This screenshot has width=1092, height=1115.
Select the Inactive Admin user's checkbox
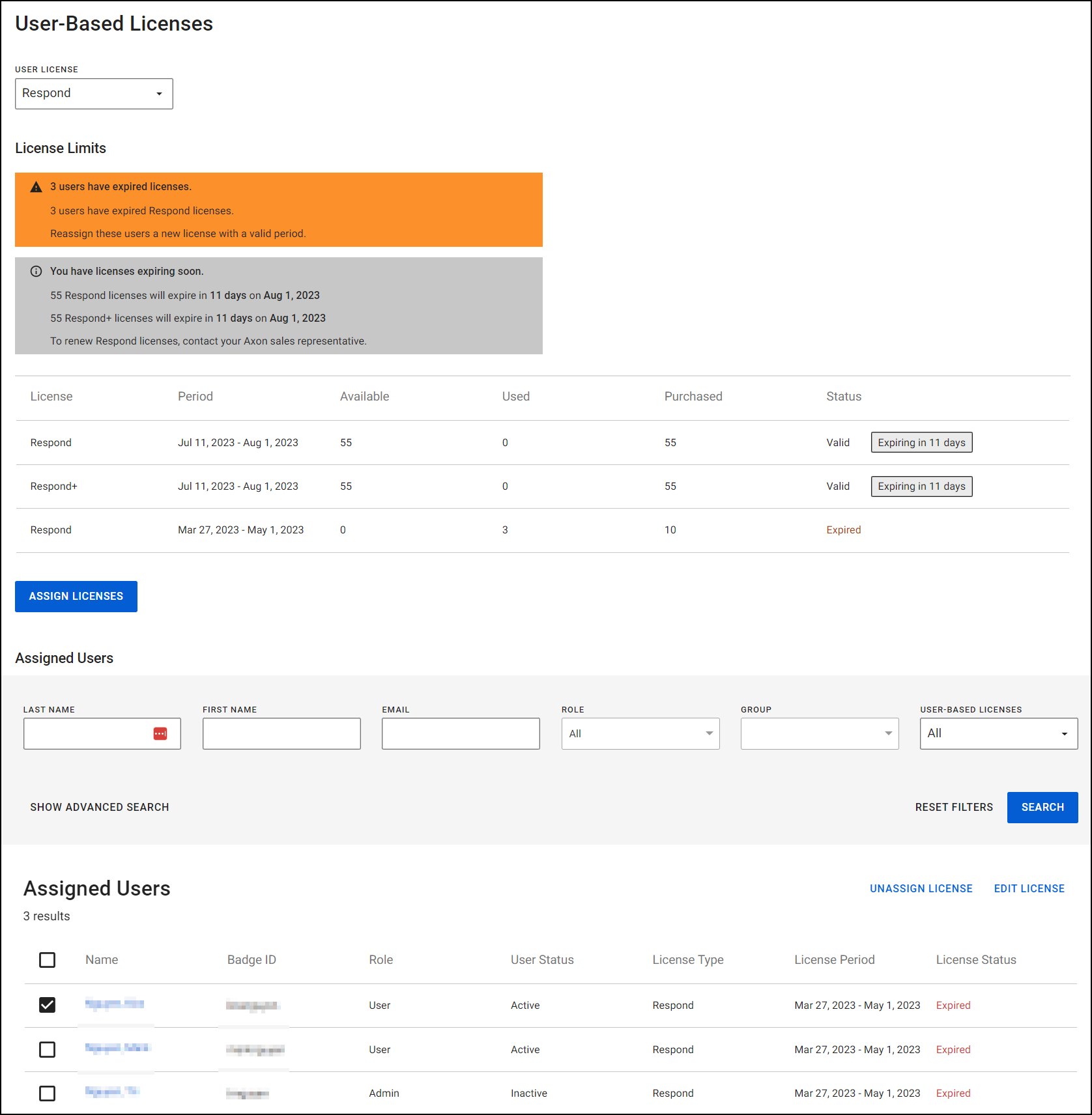tap(48, 1093)
